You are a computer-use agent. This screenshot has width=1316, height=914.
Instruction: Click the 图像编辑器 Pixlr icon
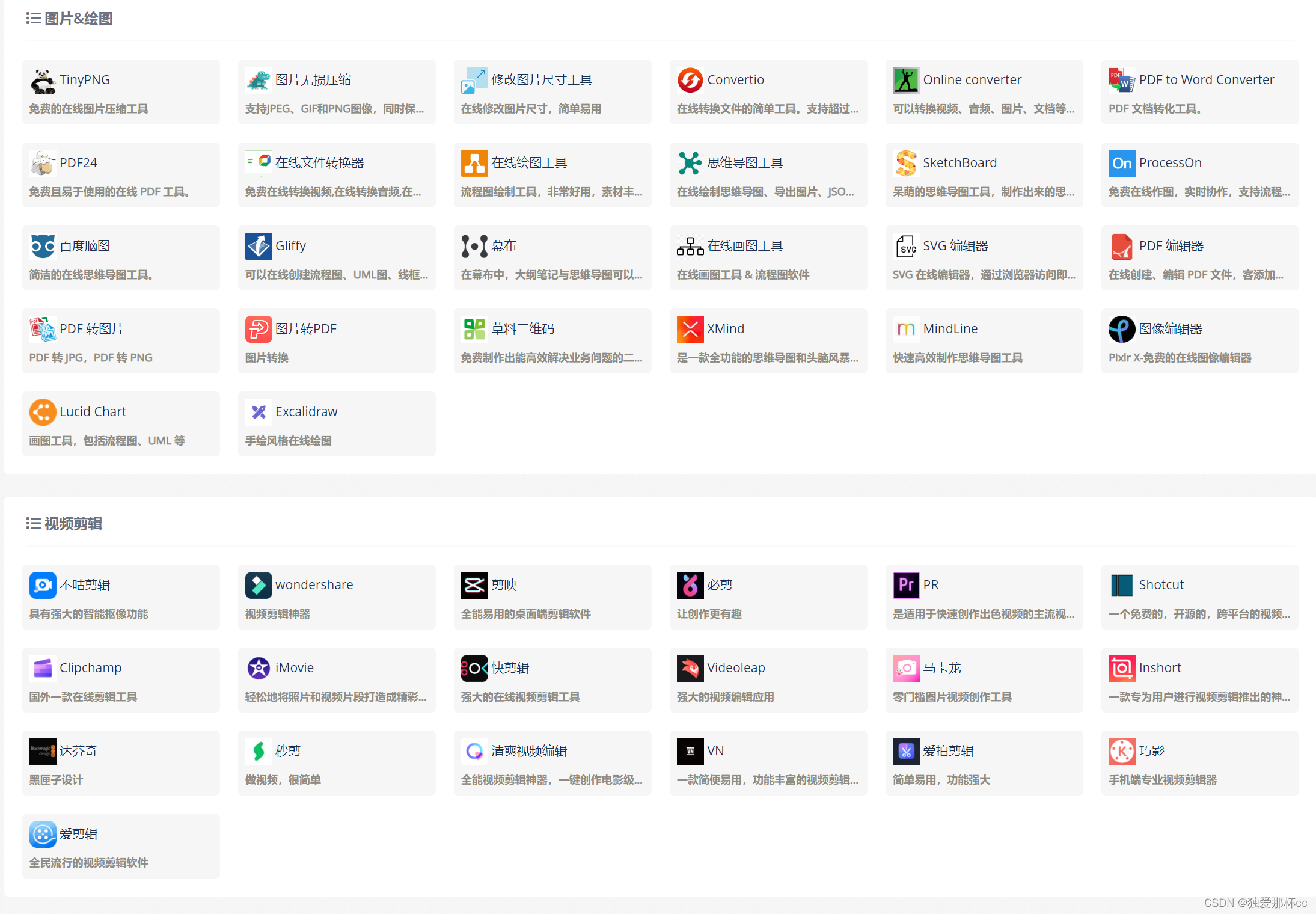pos(1122,329)
